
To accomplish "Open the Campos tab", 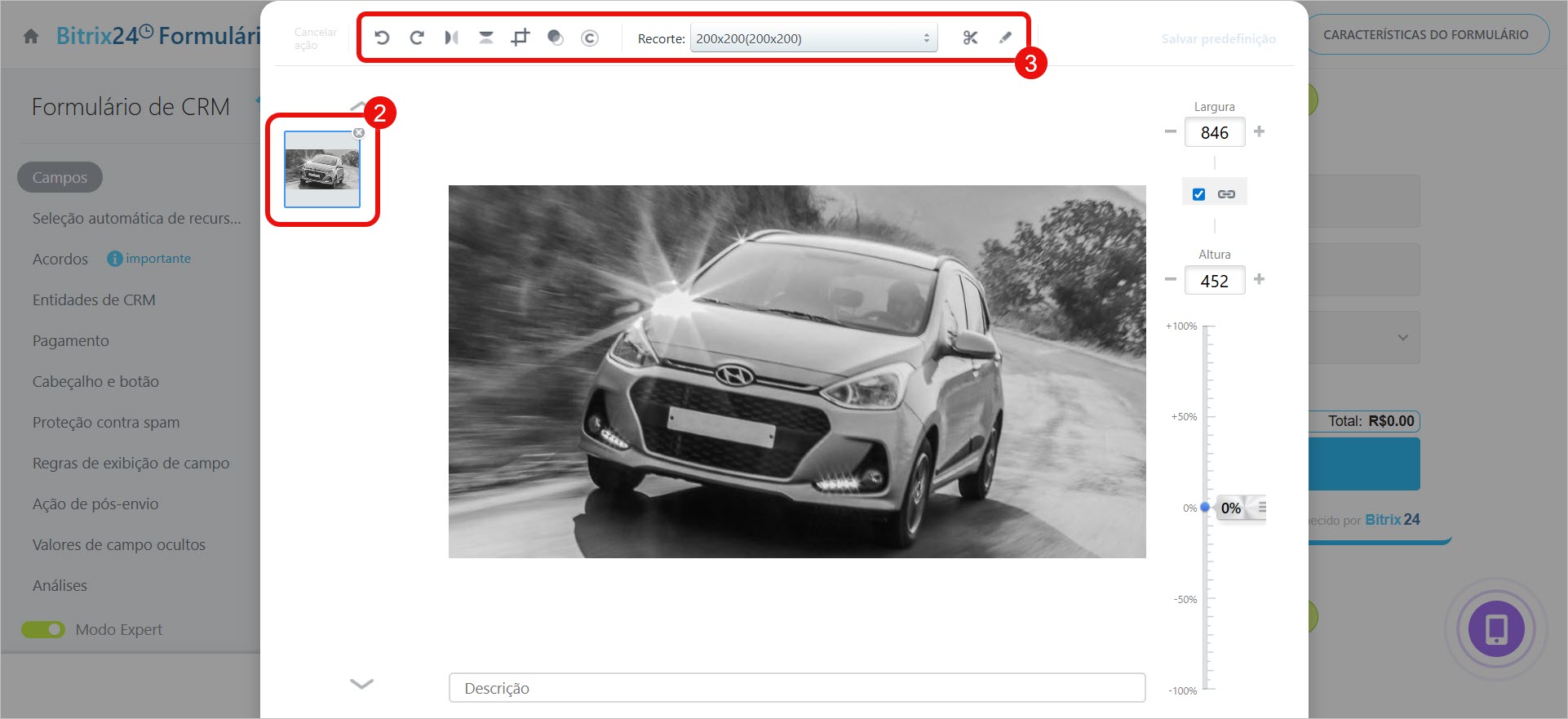I will (60, 177).
